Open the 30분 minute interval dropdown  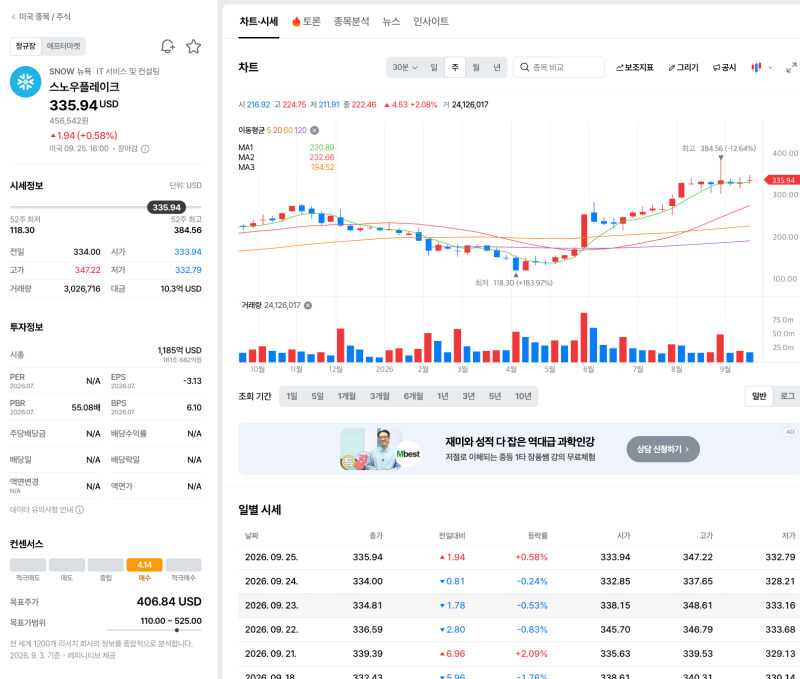click(x=405, y=67)
